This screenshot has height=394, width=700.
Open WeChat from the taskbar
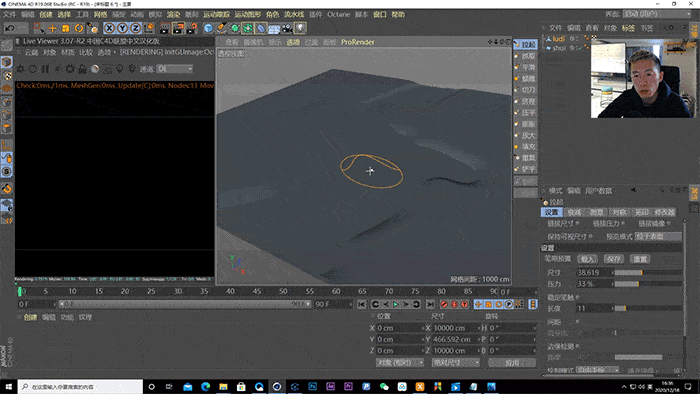[384, 386]
